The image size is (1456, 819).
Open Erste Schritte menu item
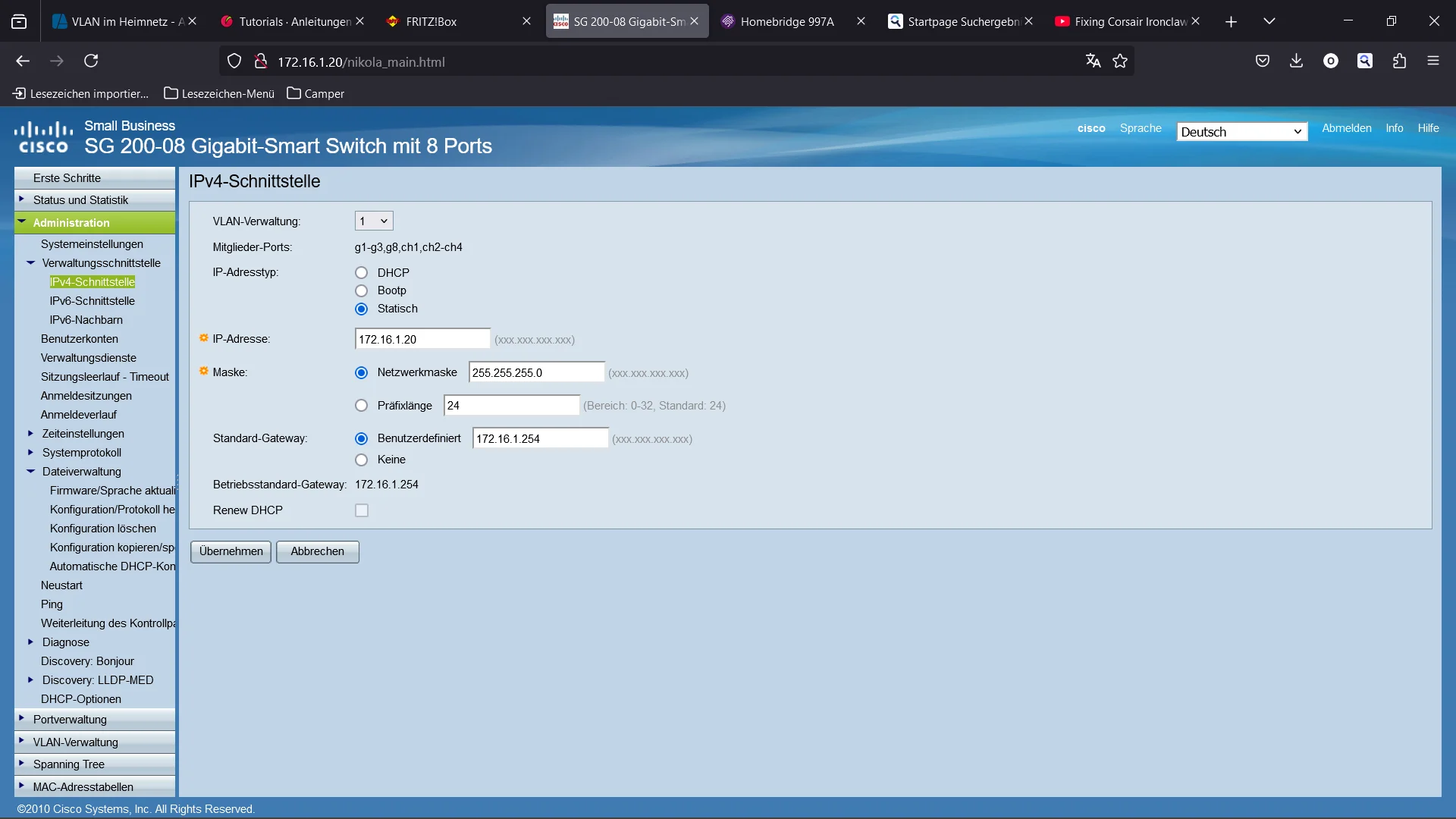(95, 178)
